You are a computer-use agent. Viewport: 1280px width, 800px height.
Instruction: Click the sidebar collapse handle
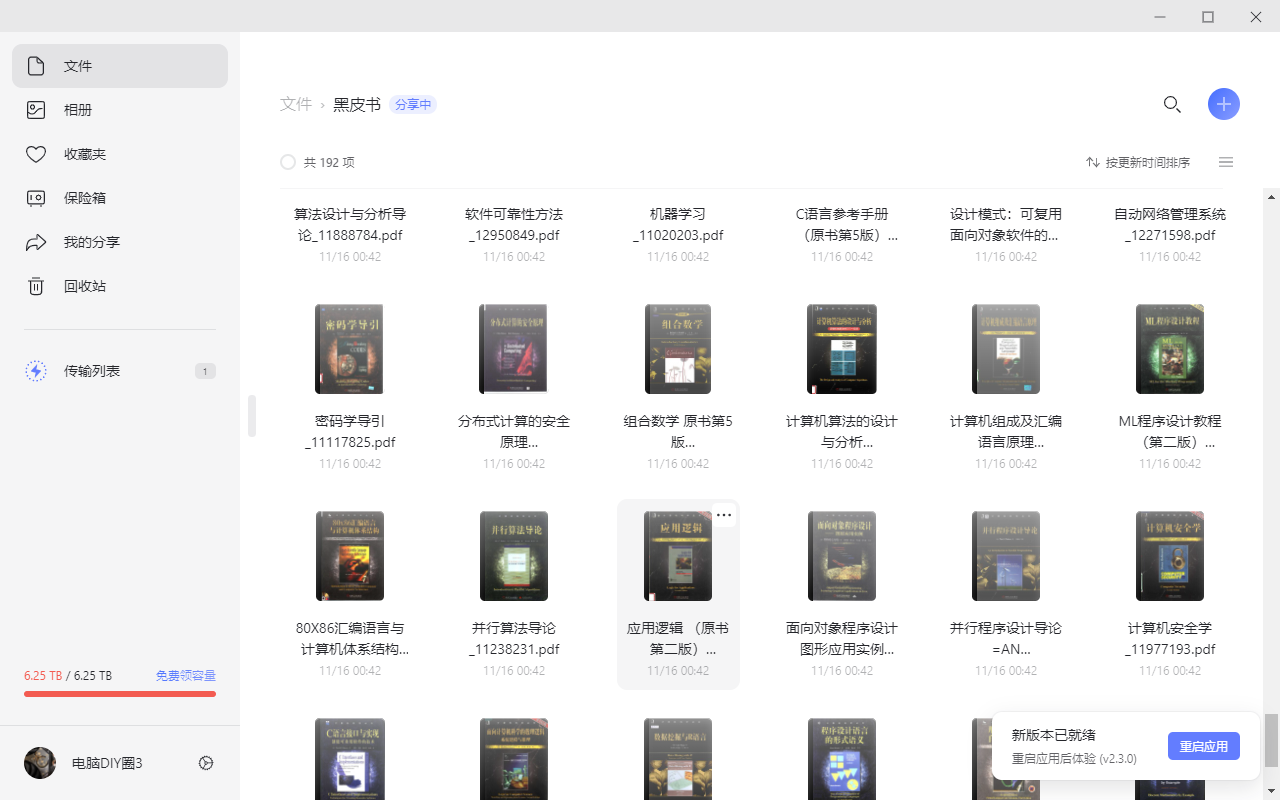252,416
